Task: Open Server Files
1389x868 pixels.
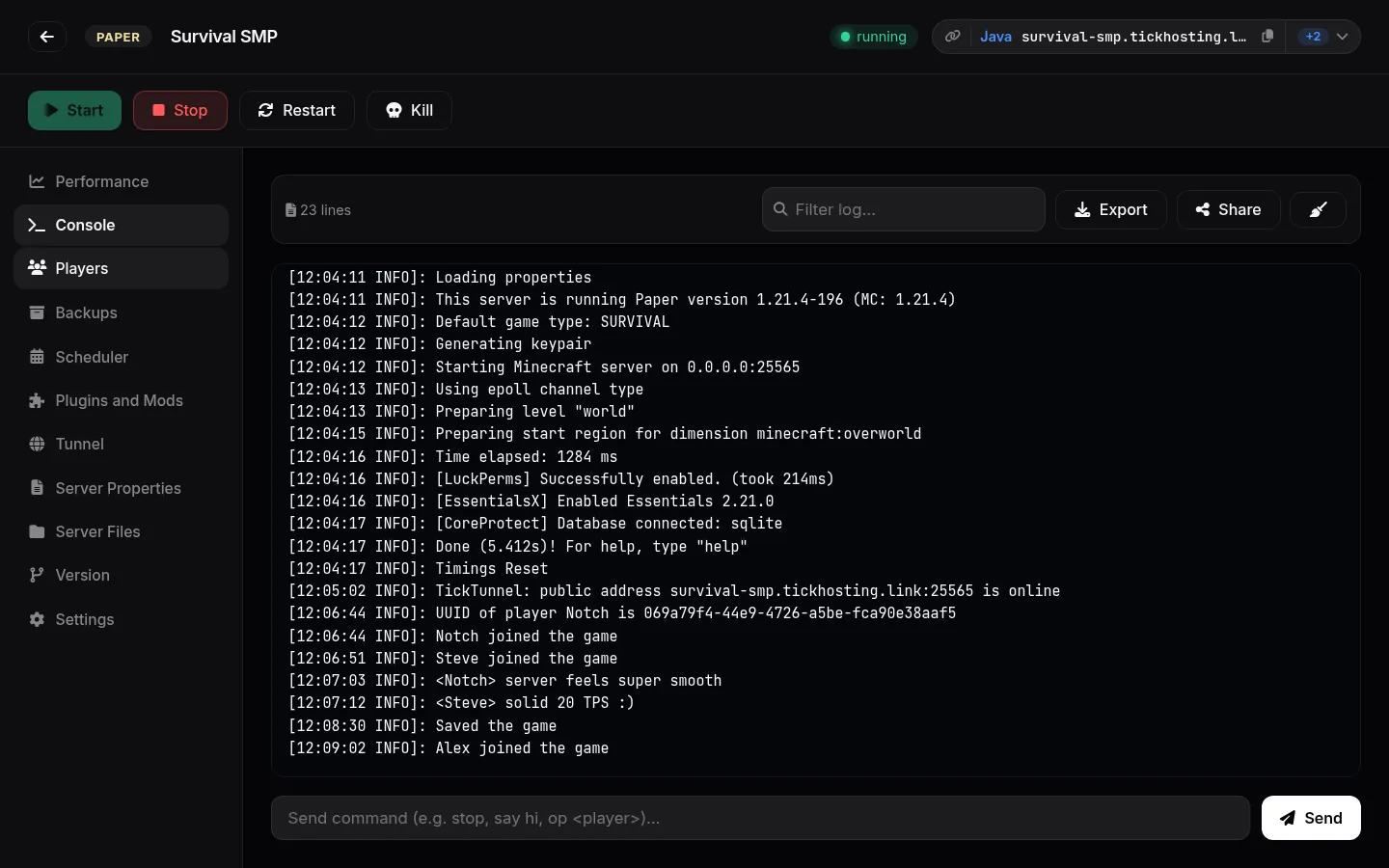Action: tap(122, 531)
